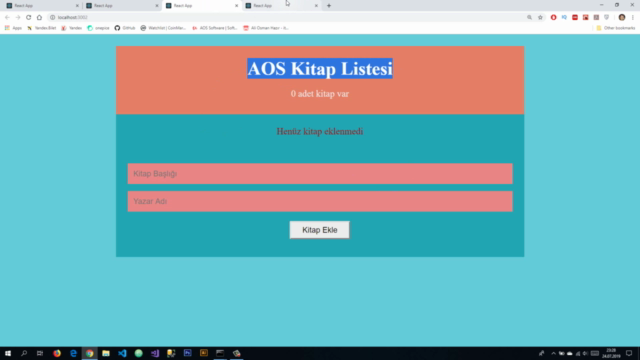Open the terminal window on taskbar
The width and height of the screenshot is (640, 360).
[220, 353]
